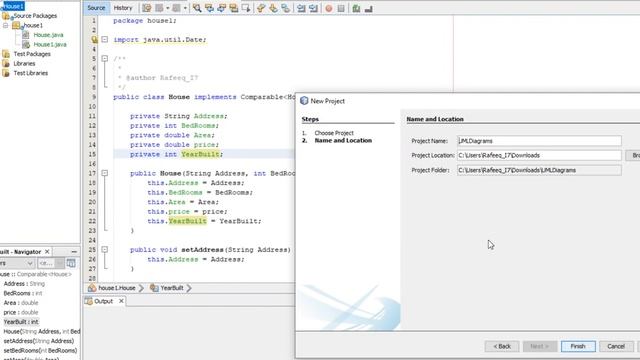Click Choose Project step in wizard
The image size is (640, 360).
(x=334, y=133)
